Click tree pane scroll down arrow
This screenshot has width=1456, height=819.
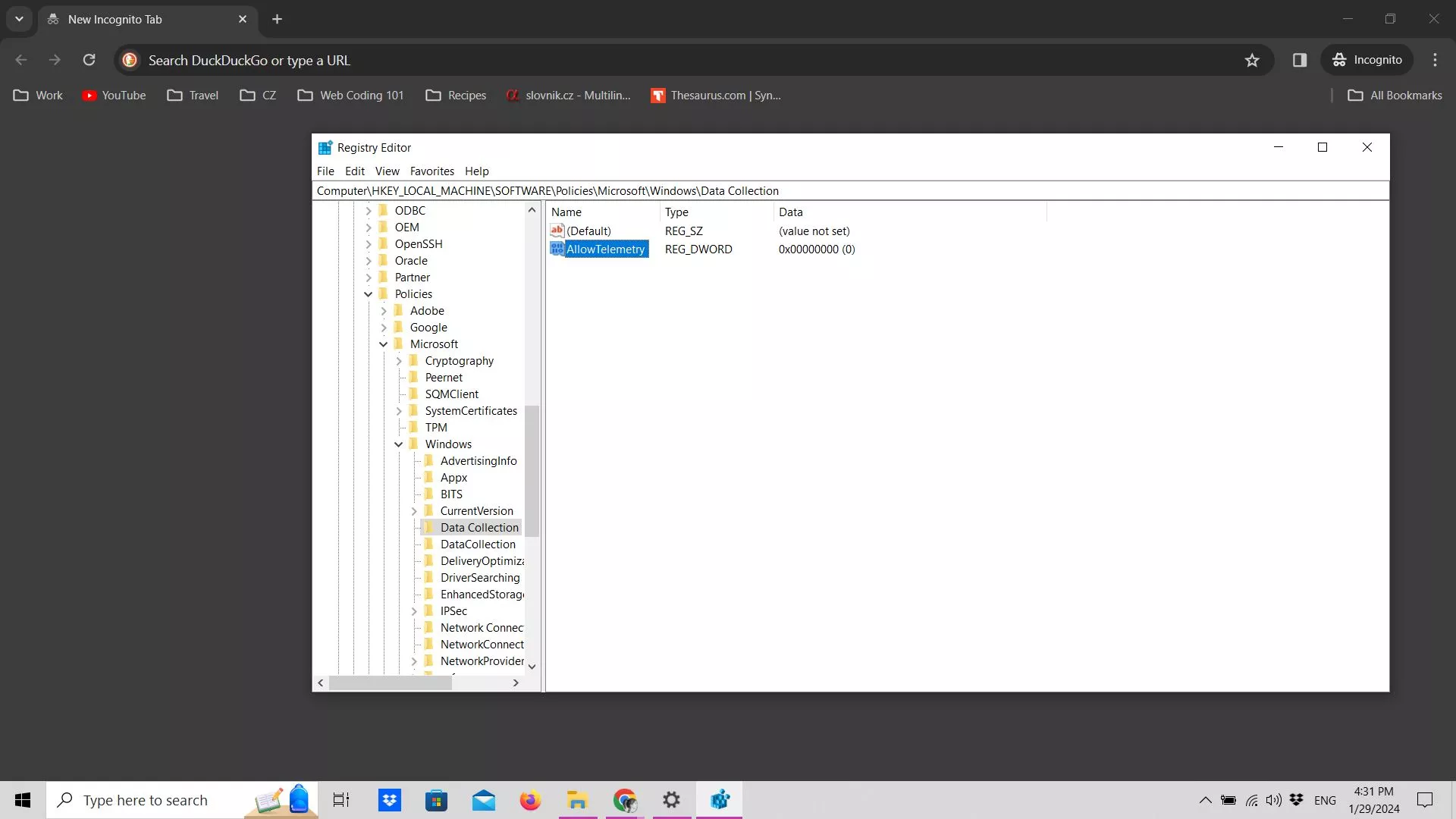pyautogui.click(x=532, y=667)
